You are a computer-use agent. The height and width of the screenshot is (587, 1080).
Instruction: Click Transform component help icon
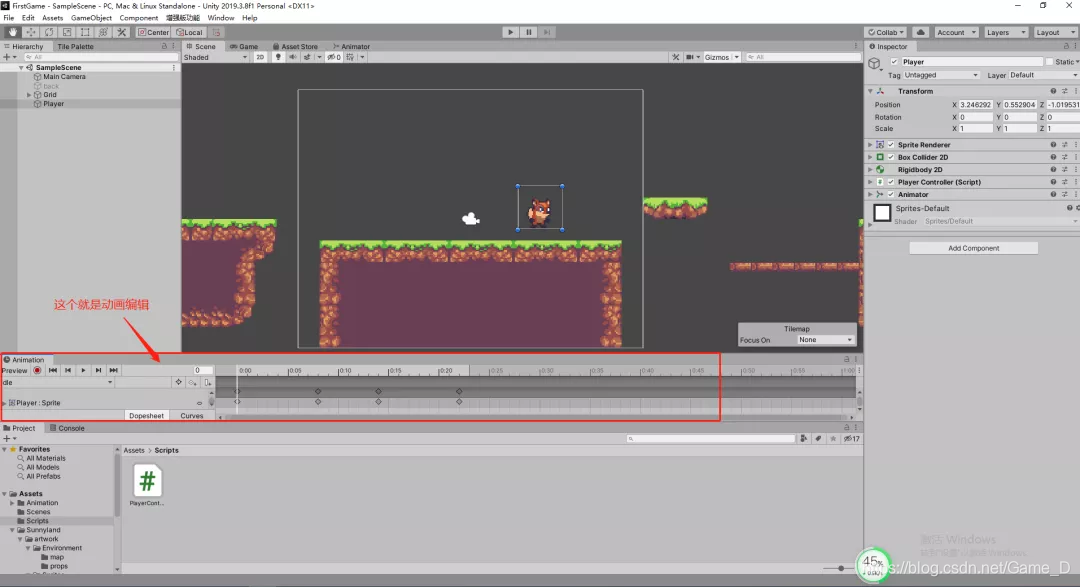point(1053,91)
